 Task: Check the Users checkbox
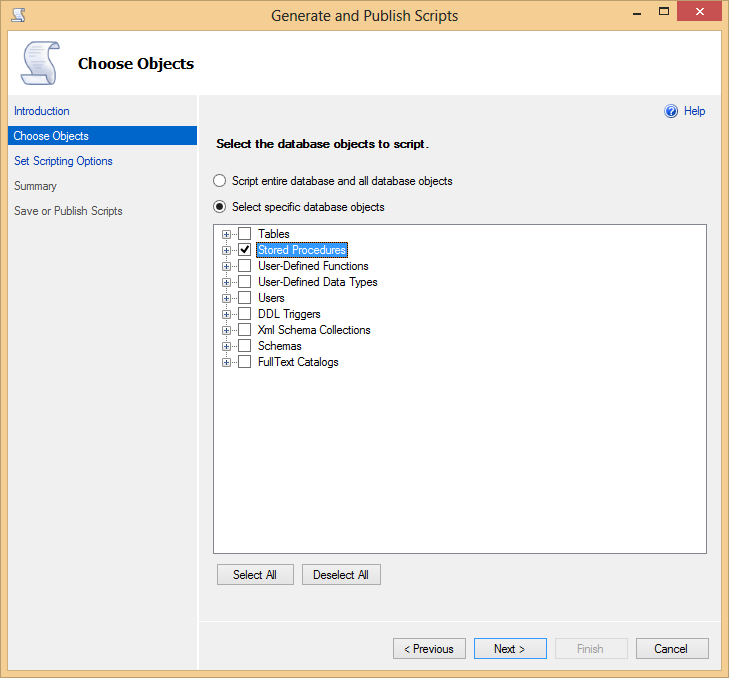point(245,298)
